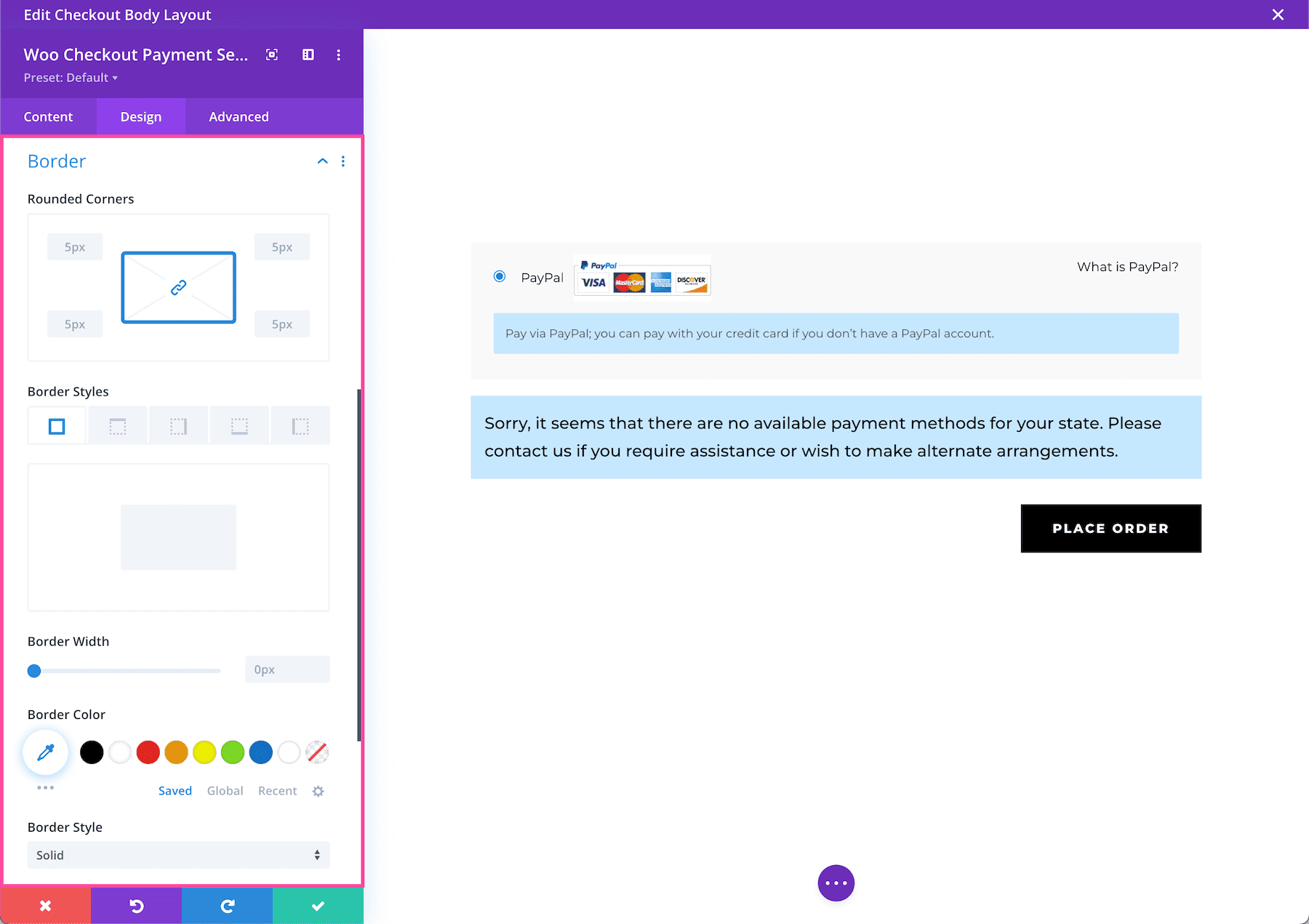1309x924 pixels.
Task: Pick a border color with the eyedropper
Action: (x=45, y=752)
